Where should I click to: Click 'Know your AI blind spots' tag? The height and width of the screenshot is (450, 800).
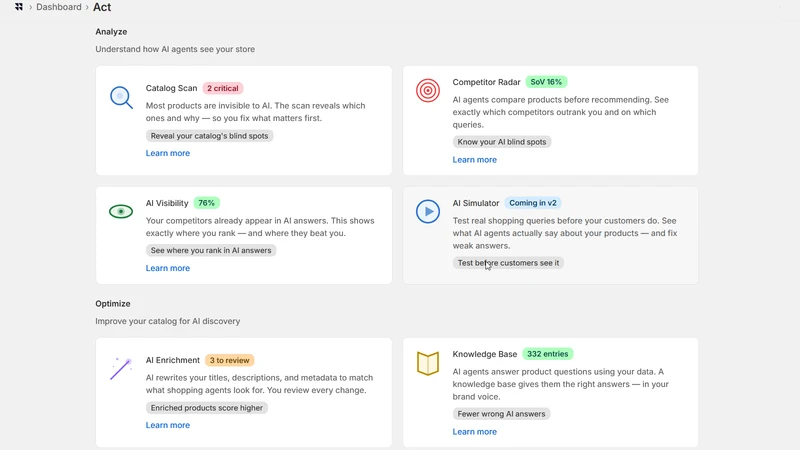pos(502,142)
